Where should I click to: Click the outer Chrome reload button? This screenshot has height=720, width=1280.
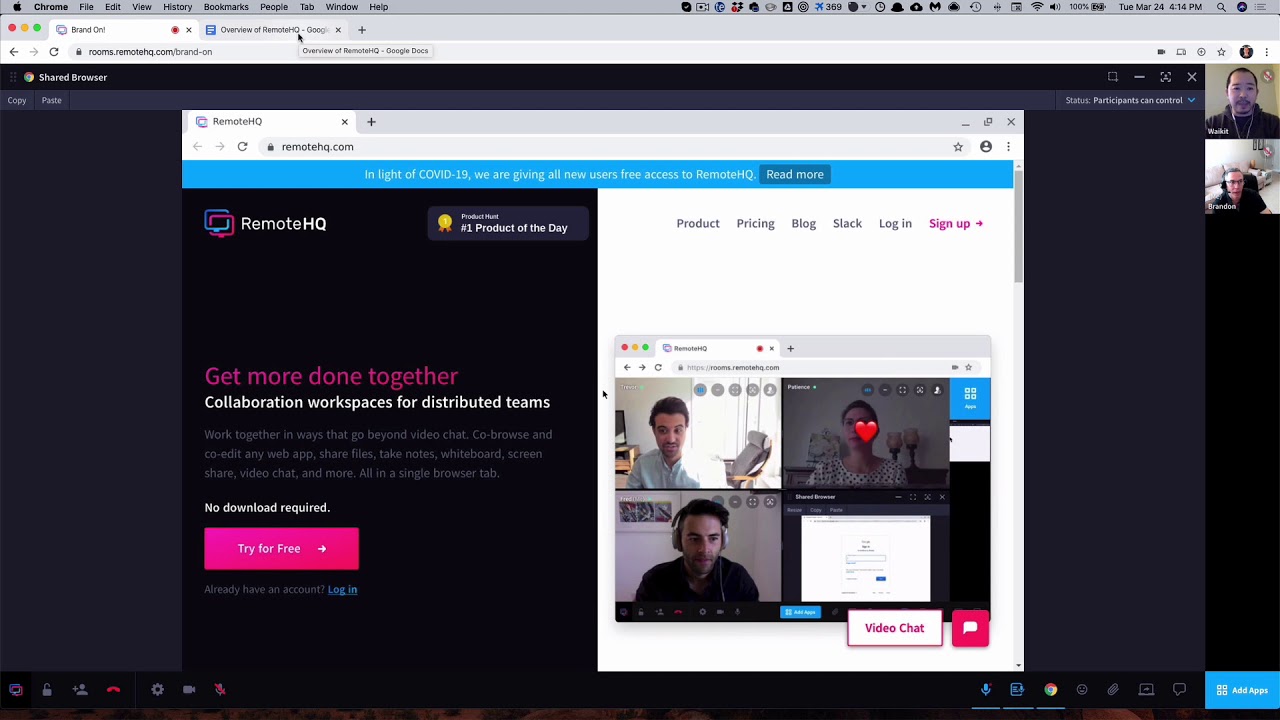pos(54,52)
